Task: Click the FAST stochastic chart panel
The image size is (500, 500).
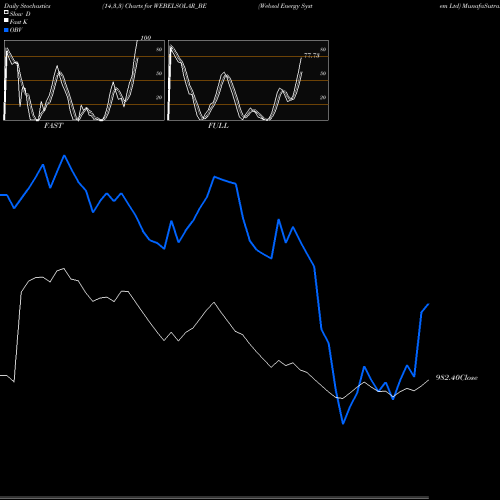Action: pyautogui.click(x=84, y=80)
